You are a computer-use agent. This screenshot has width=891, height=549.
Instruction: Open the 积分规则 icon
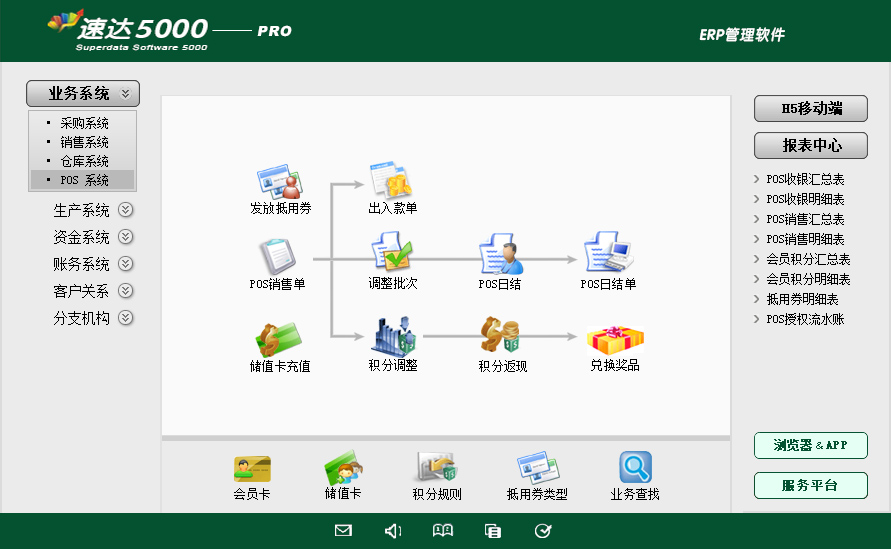click(436, 467)
